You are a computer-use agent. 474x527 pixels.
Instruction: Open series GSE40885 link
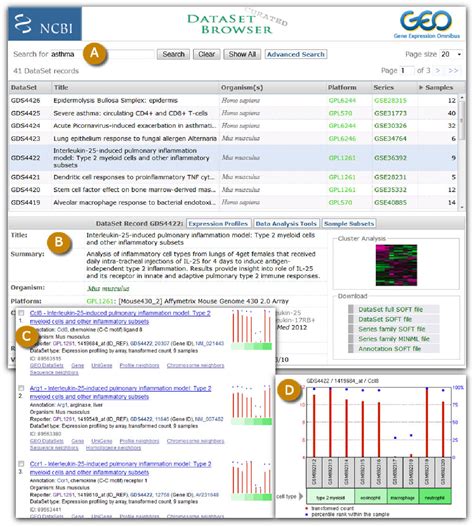pyautogui.click(x=390, y=202)
